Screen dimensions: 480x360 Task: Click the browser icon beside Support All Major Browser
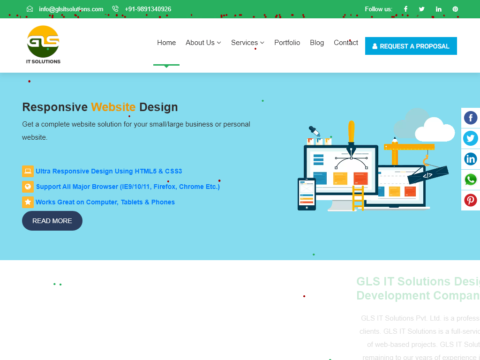[x=28, y=187]
